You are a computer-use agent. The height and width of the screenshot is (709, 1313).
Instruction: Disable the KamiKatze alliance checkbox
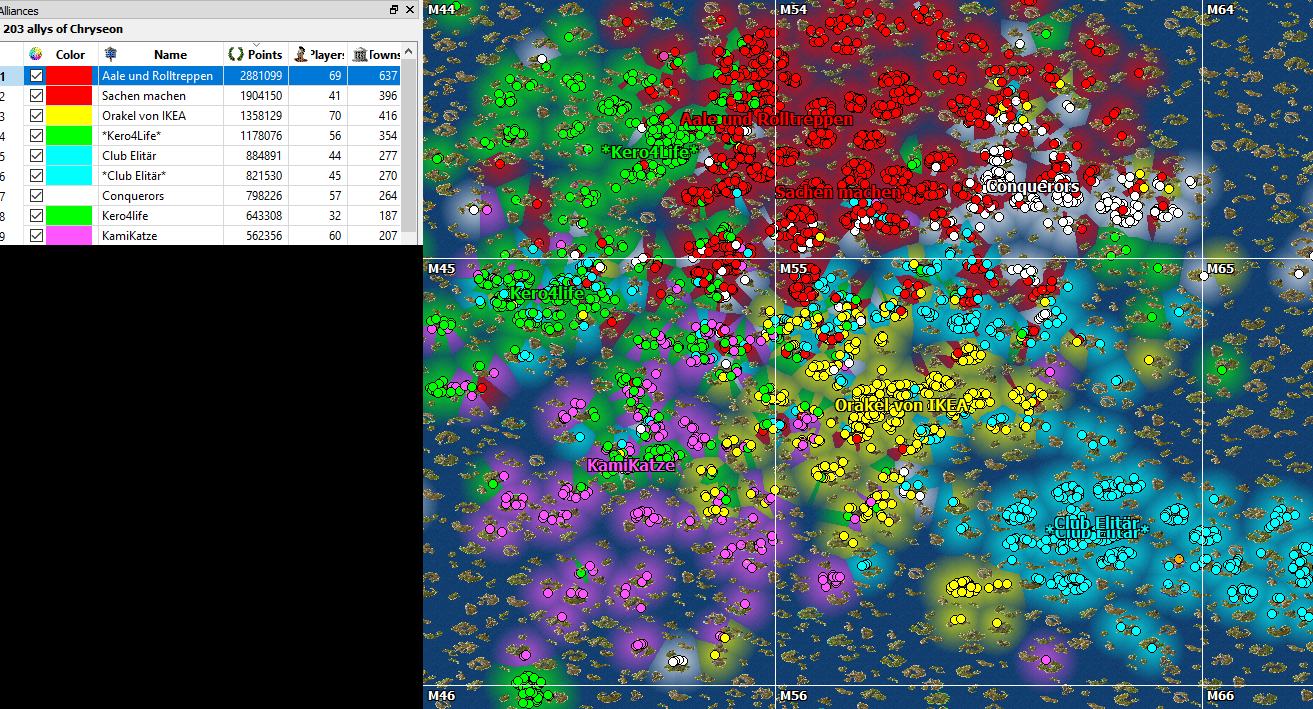tap(36, 236)
